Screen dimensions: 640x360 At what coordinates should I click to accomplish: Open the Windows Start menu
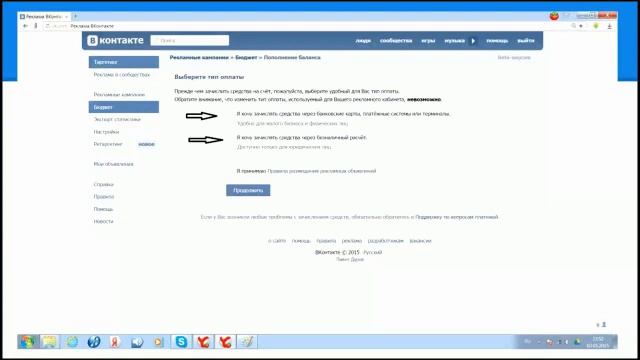tap(28, 342)
